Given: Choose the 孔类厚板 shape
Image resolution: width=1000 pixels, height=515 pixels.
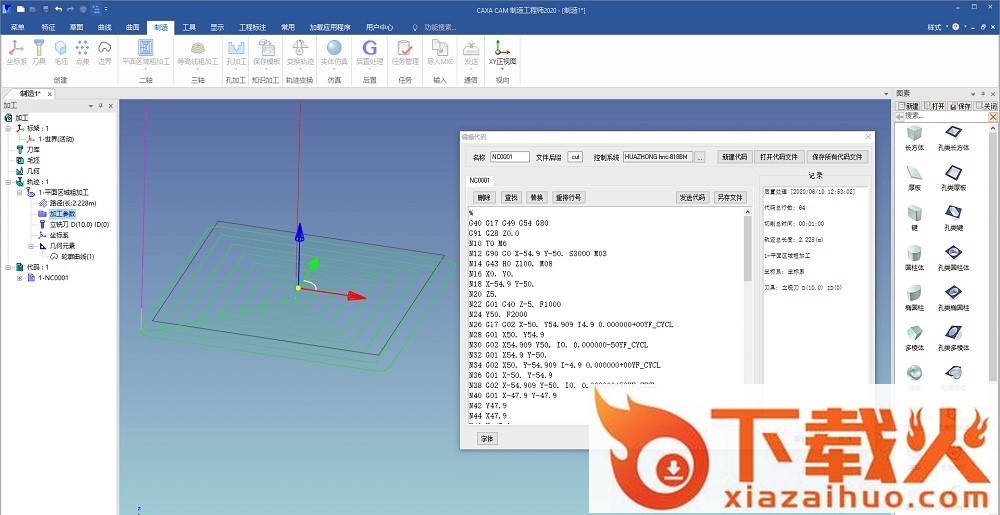Looking at the screenshot, I should coord(953,177).
